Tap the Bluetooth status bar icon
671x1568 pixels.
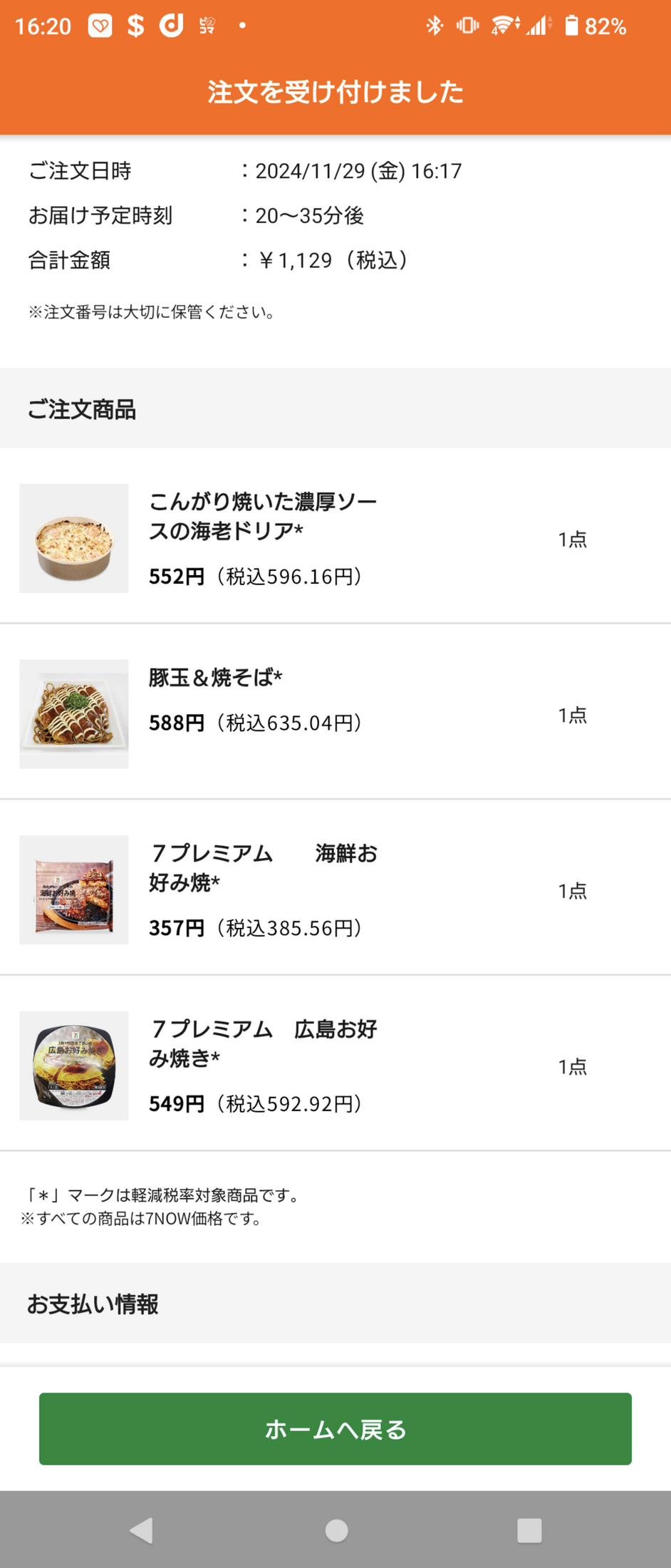434,26
